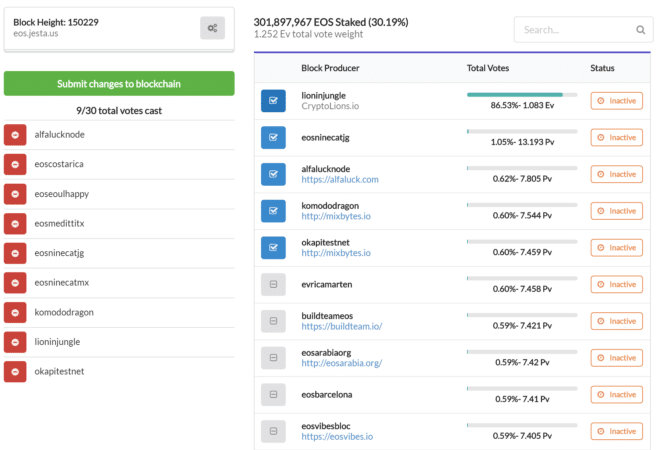
Task: Remove eoseoulhappy from cast votes
Action: pos(16,193)
